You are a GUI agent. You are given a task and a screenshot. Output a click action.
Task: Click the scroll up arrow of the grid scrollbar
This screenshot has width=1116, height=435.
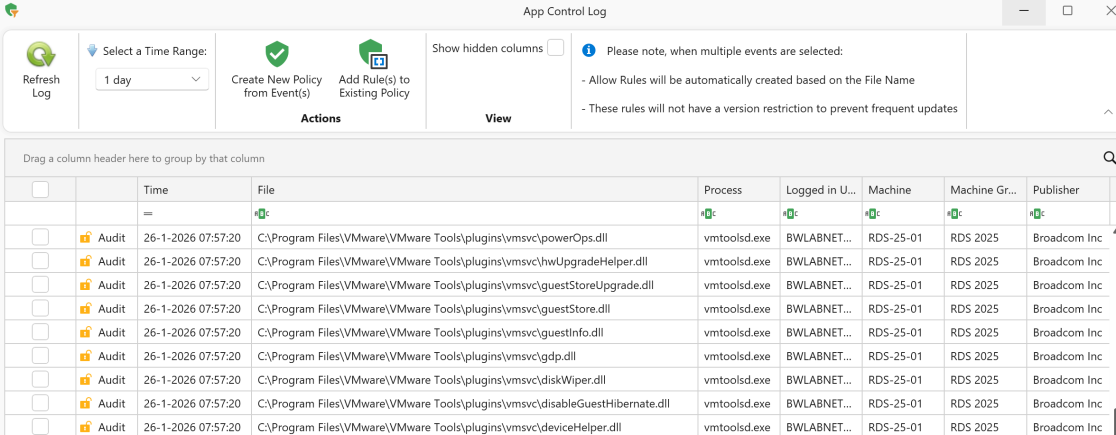[x=1112, y=231]
